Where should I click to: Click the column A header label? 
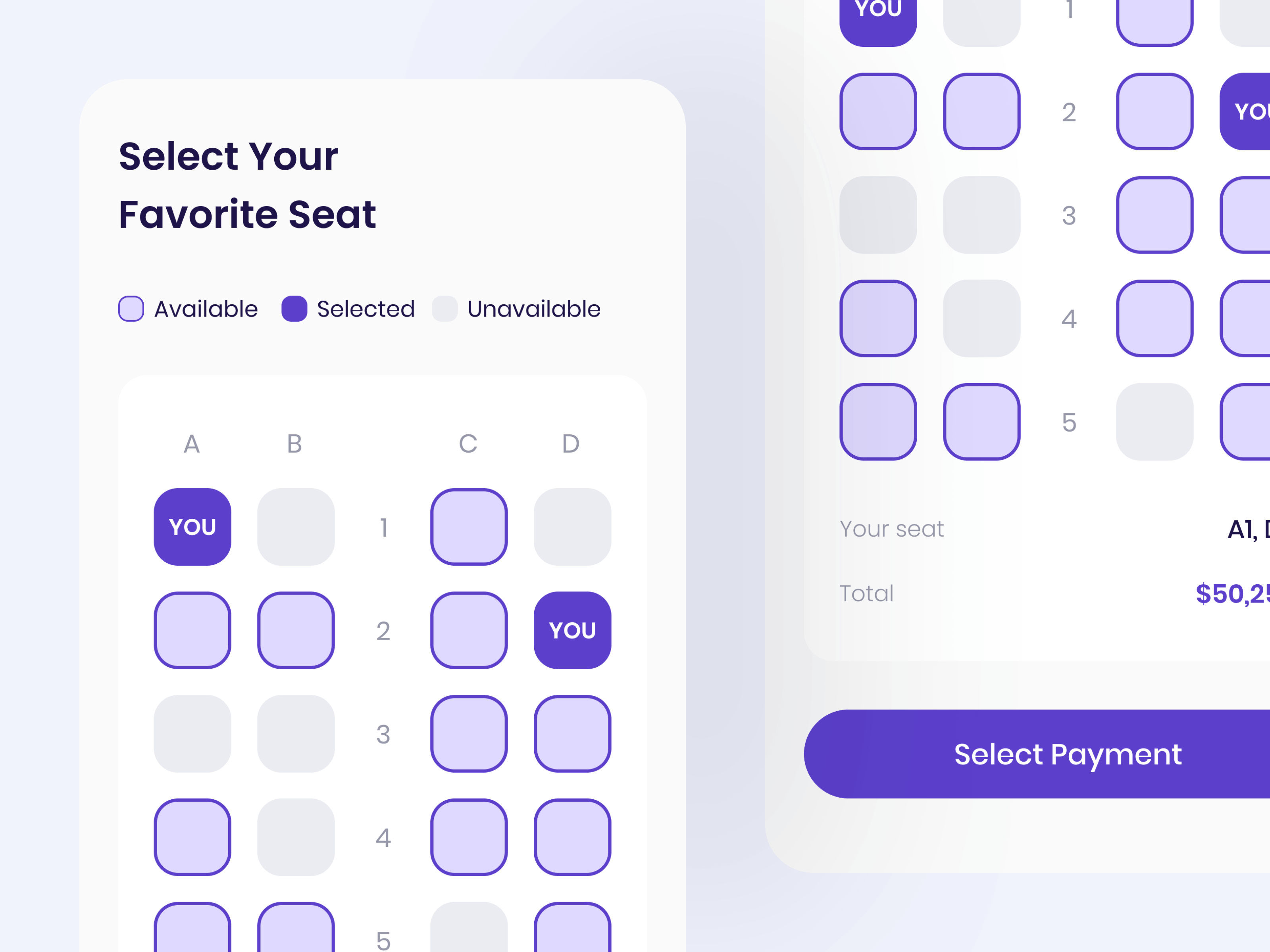click(192, 443)
